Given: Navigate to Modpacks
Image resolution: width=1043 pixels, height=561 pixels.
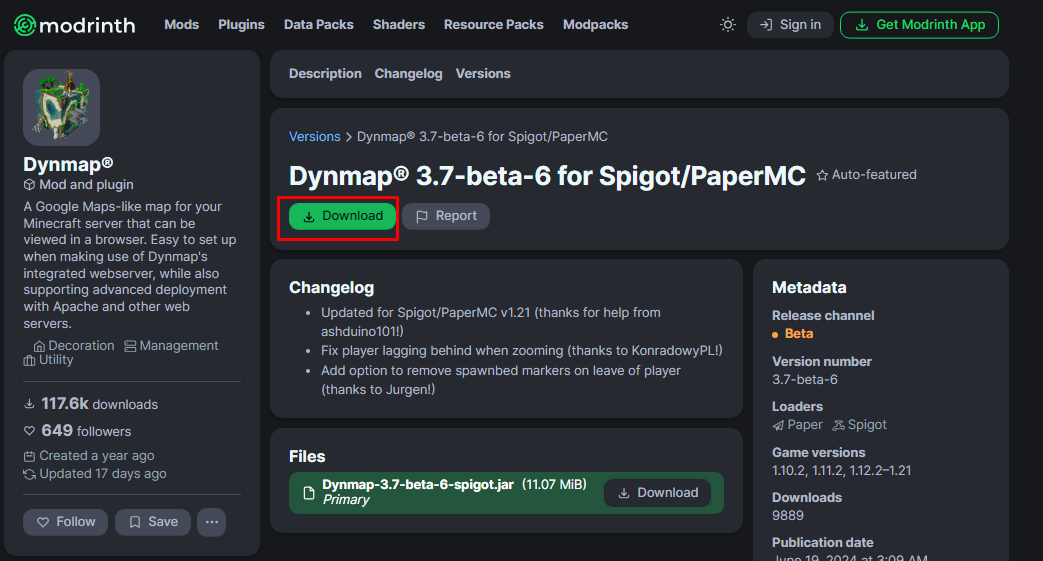Looking at the screenshot, I should 595,25.
